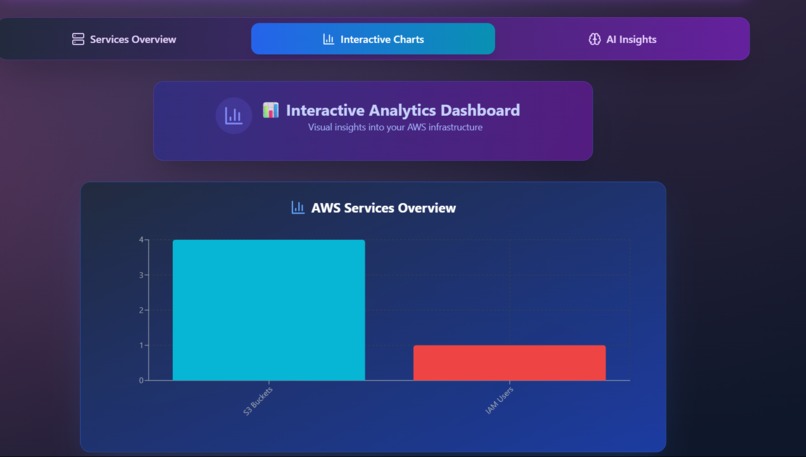Click the bar chart icon in Interactive Charts tab
This screenshot has height=457, width=806.
tap(328, 39)
